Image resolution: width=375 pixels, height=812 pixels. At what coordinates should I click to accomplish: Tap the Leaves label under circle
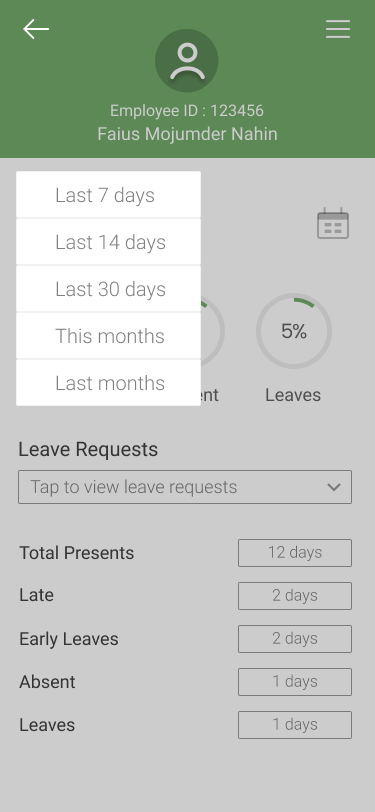[x=293, y=395]
